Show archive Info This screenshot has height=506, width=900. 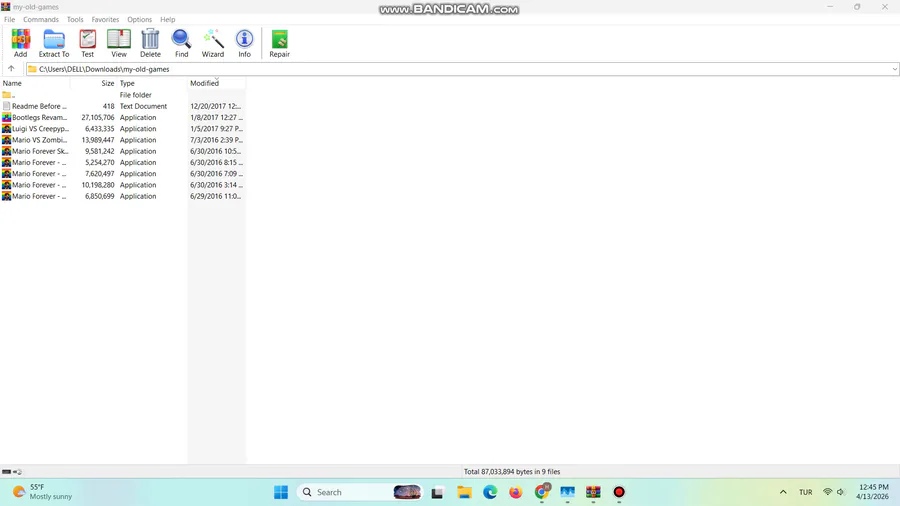coord(245,43)
